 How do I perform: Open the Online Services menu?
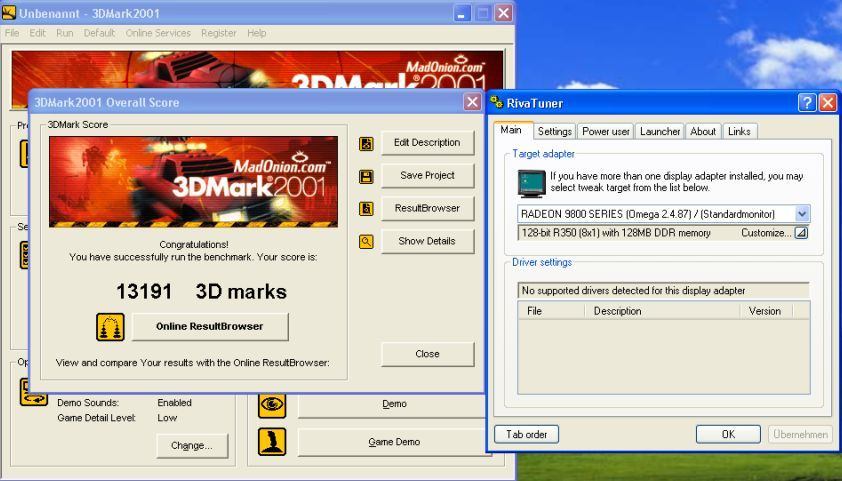tap(158, 33)
